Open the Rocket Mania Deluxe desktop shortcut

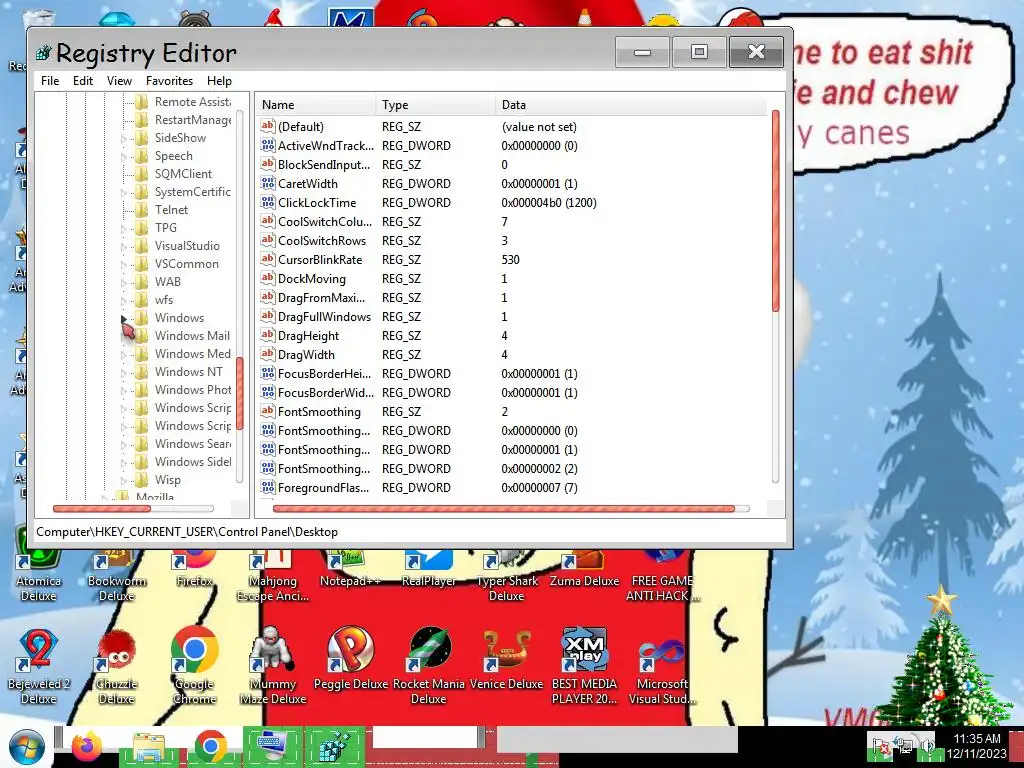[428, 666]
